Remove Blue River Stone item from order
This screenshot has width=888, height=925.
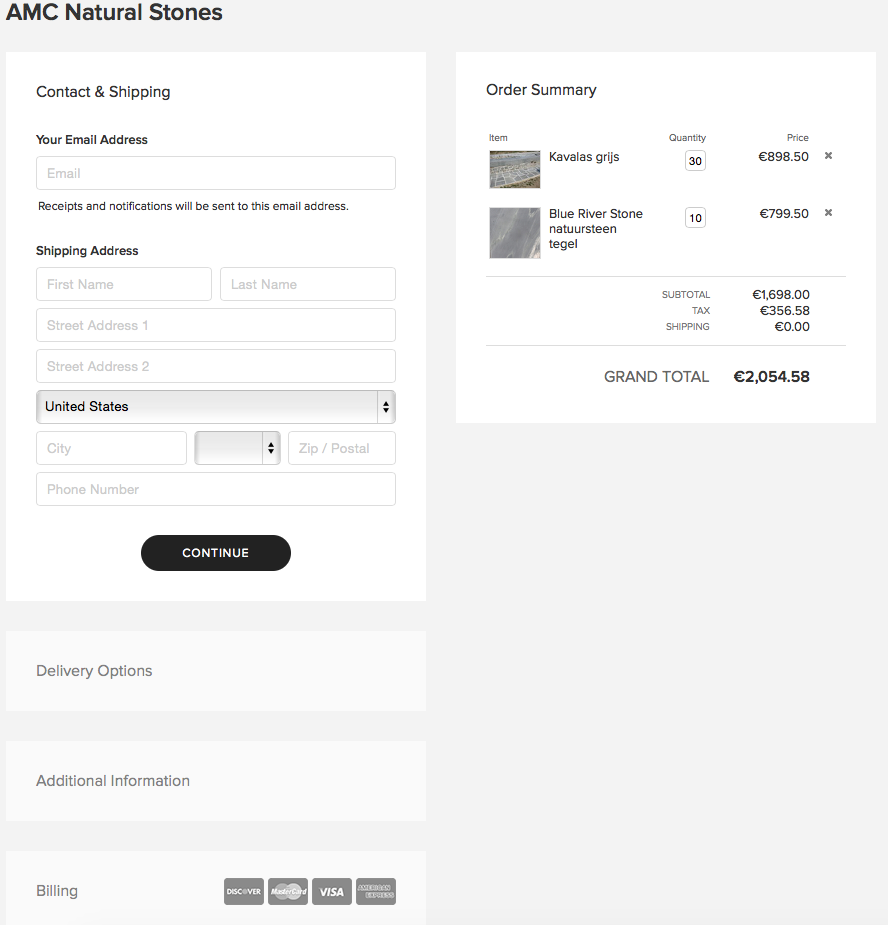click(828, 212)
